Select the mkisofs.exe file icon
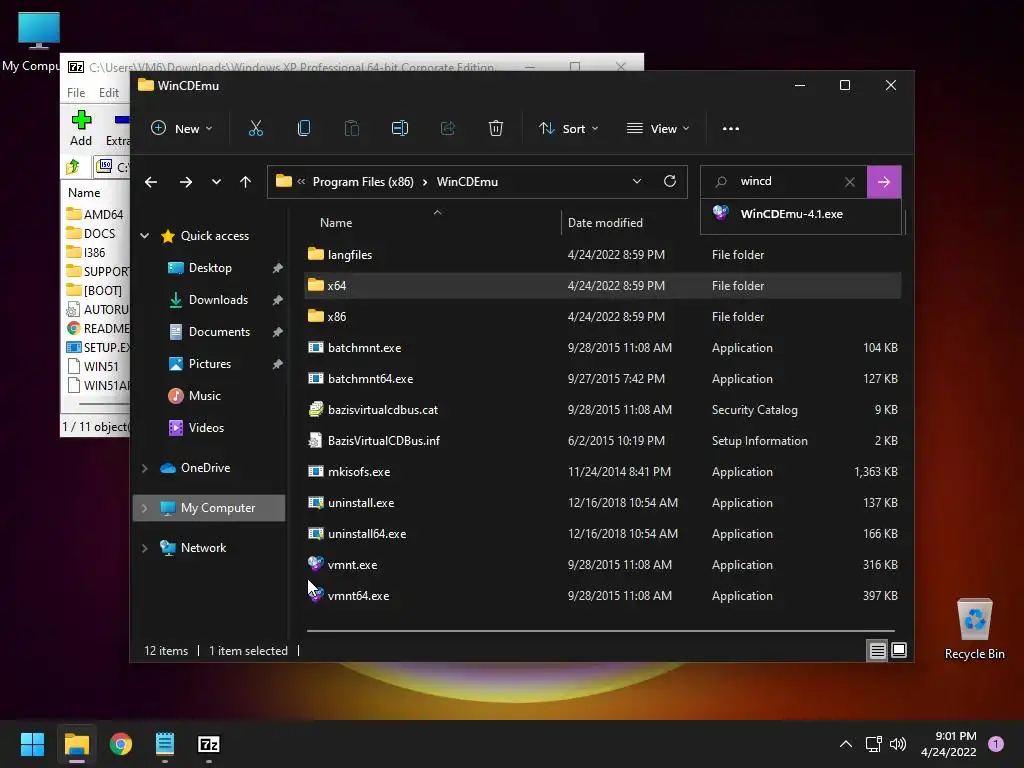Screen dimensions: 1024x768 (315, 471)
